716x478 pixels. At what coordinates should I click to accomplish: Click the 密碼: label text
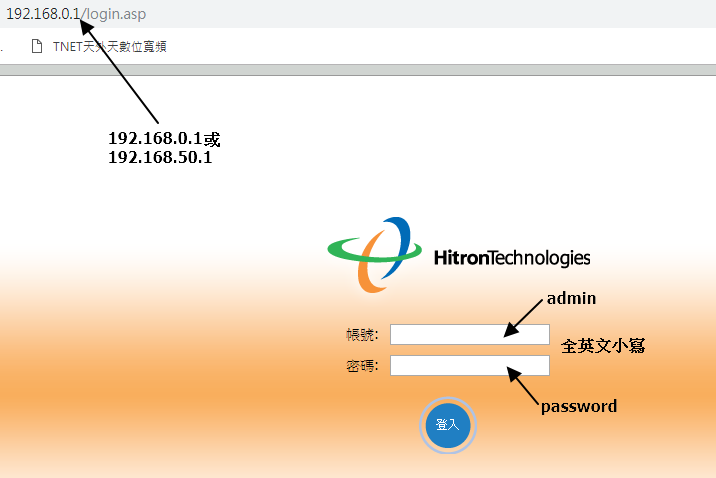point(362,366)
